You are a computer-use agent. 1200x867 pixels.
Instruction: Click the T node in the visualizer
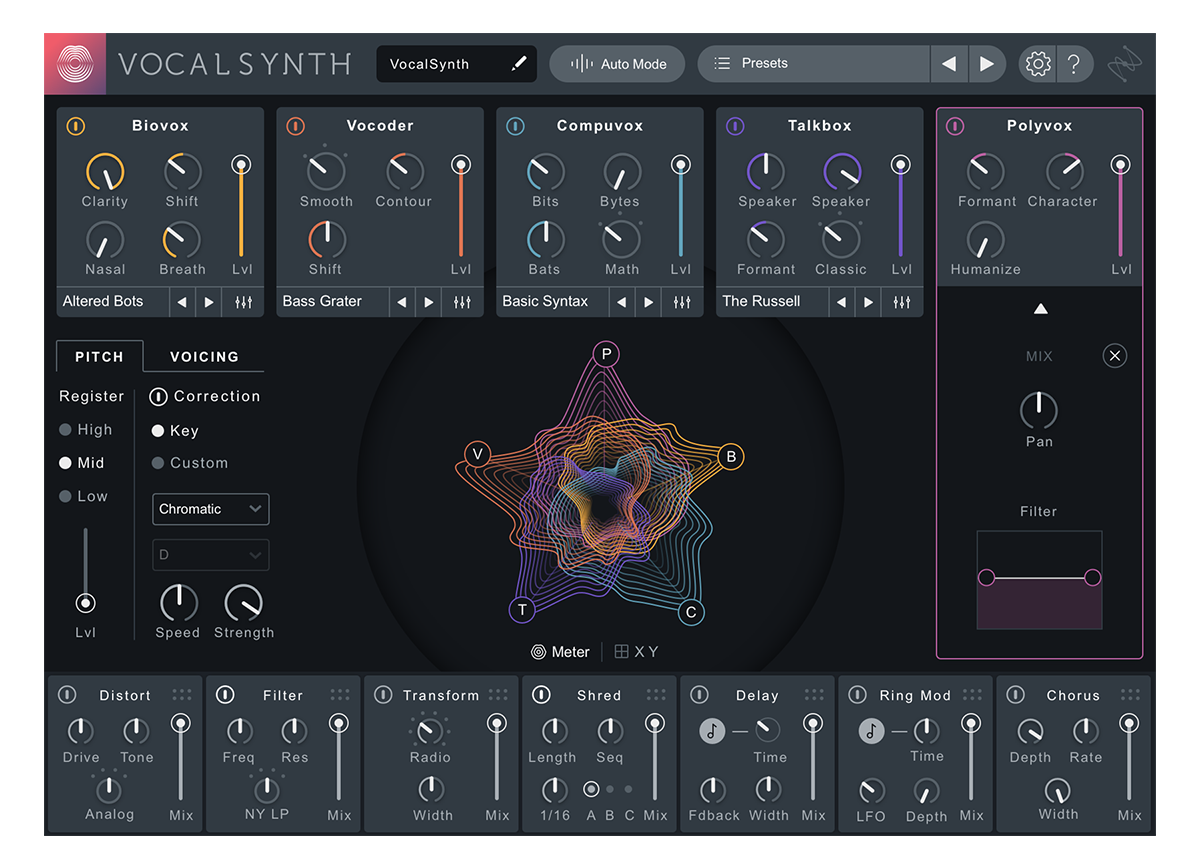click(x=522, y=611)
